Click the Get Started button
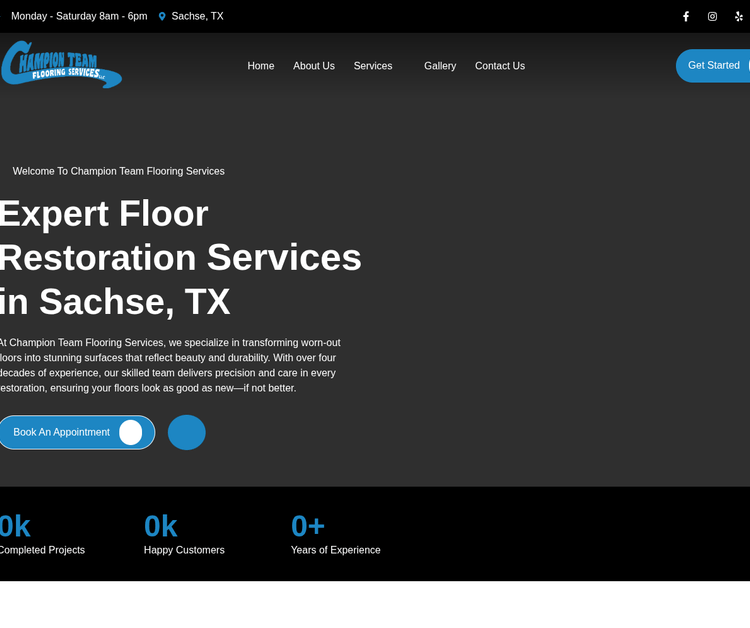This screenshot has width=750, height=628. click(x=713, y=66)
